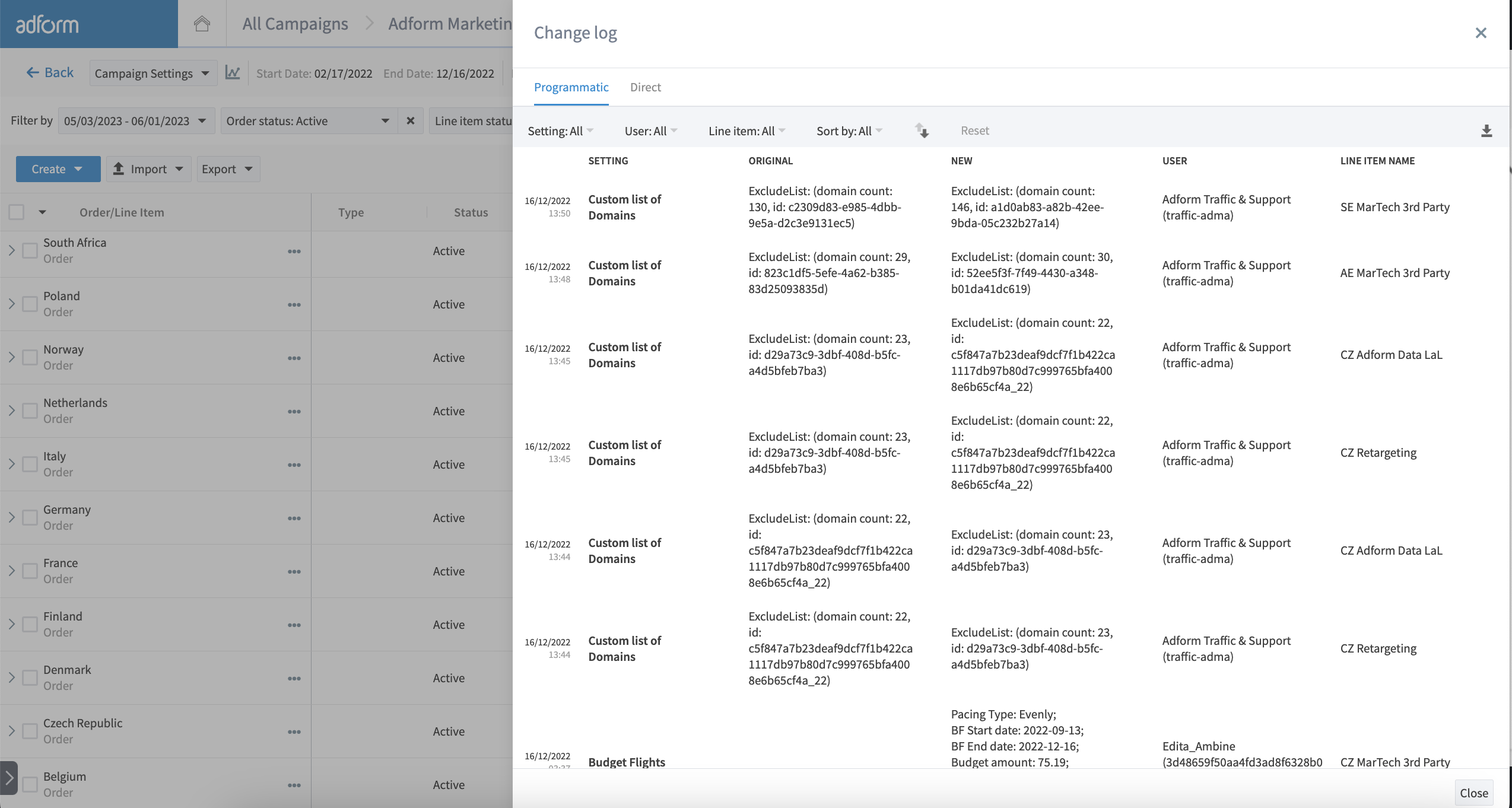Go Back to the previous page
The width and height of the screenshot is (1512, 808).
50,72
